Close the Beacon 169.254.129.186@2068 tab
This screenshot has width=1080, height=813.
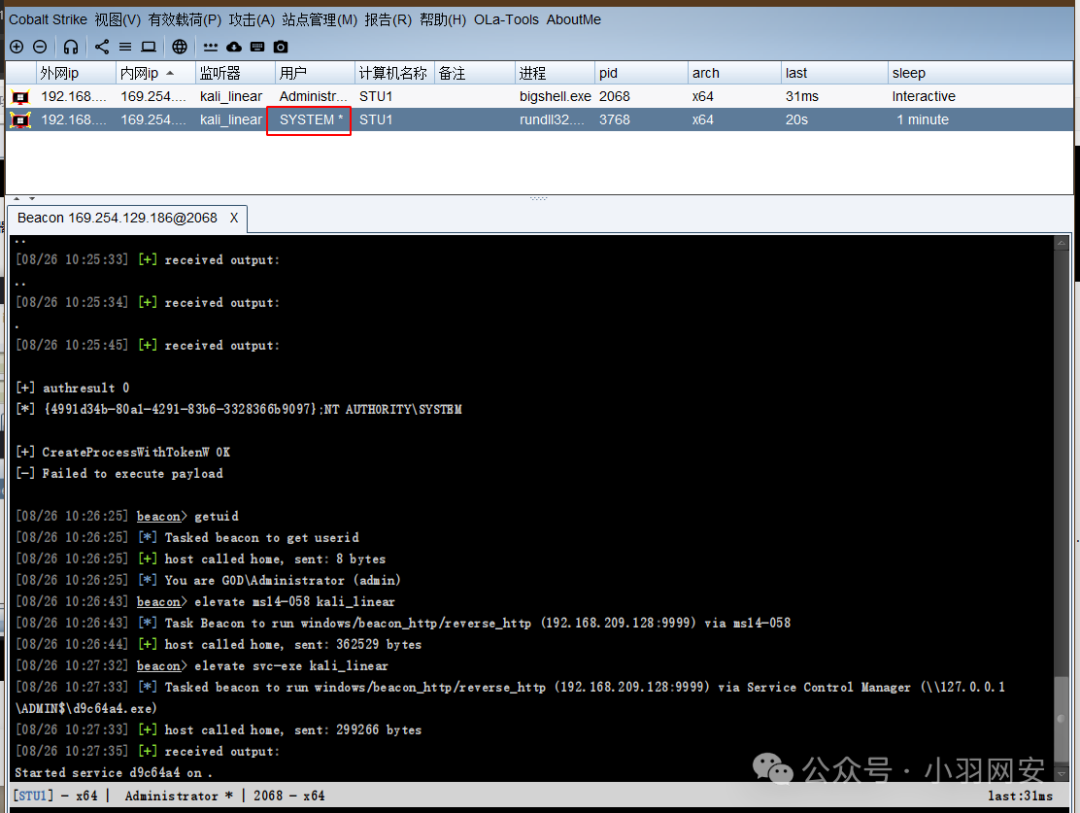coord(234,218)
